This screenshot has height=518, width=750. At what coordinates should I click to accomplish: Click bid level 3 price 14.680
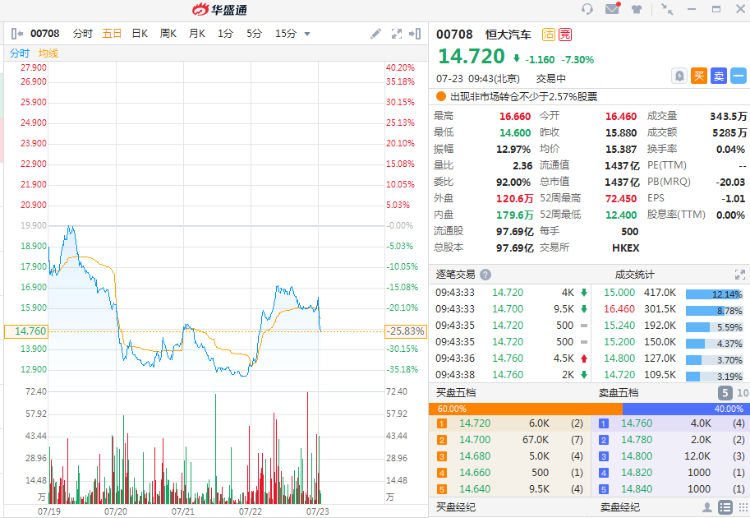(x=474, y=456)
